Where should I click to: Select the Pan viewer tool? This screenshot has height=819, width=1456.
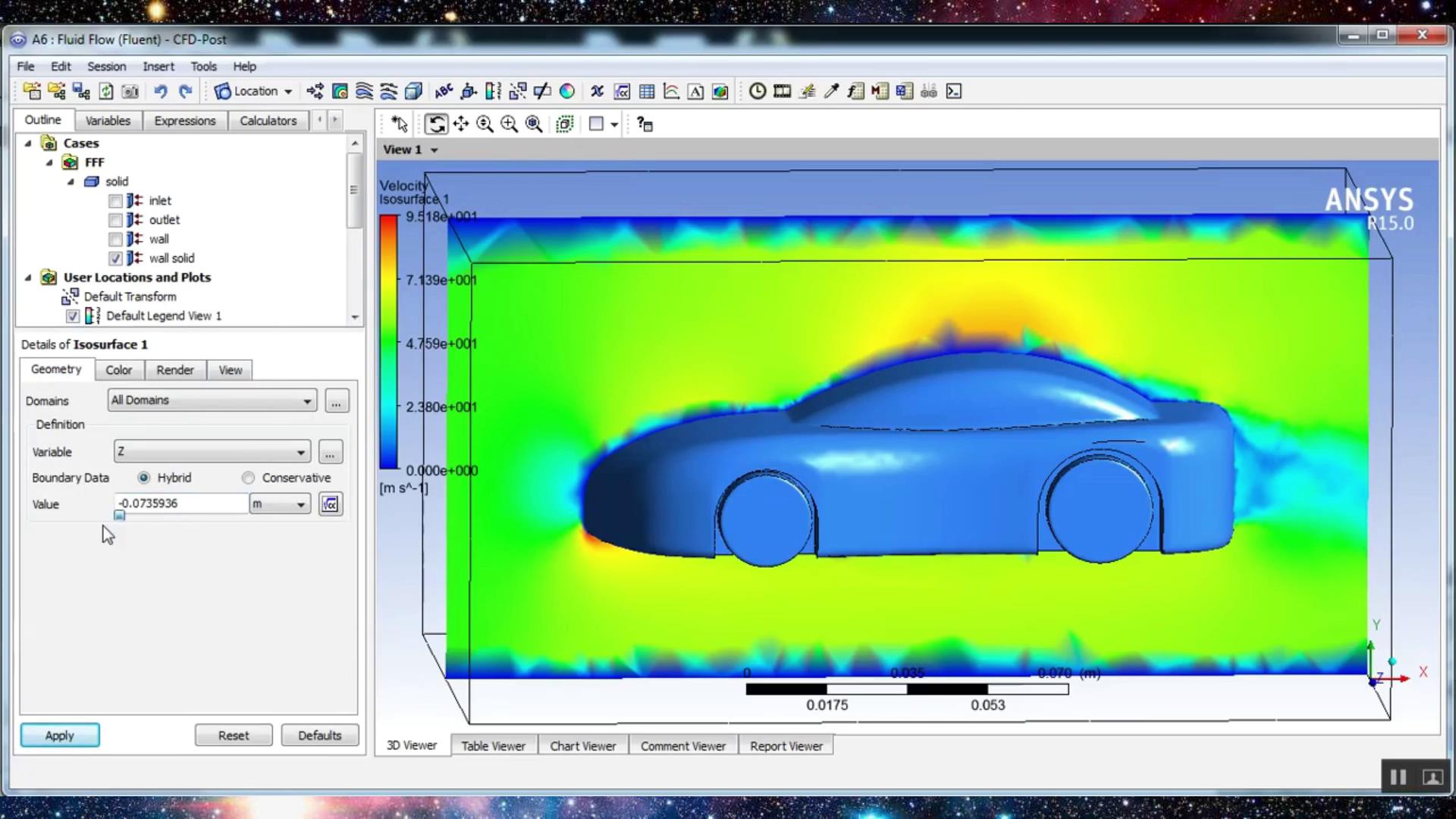click(x=460, y=124)
